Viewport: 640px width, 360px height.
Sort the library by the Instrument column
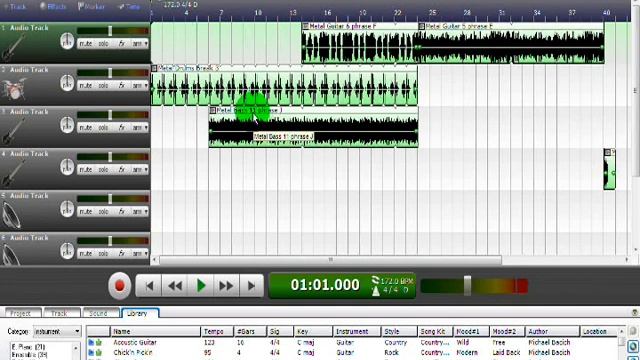pyautogui.click(x=357, y=331)
